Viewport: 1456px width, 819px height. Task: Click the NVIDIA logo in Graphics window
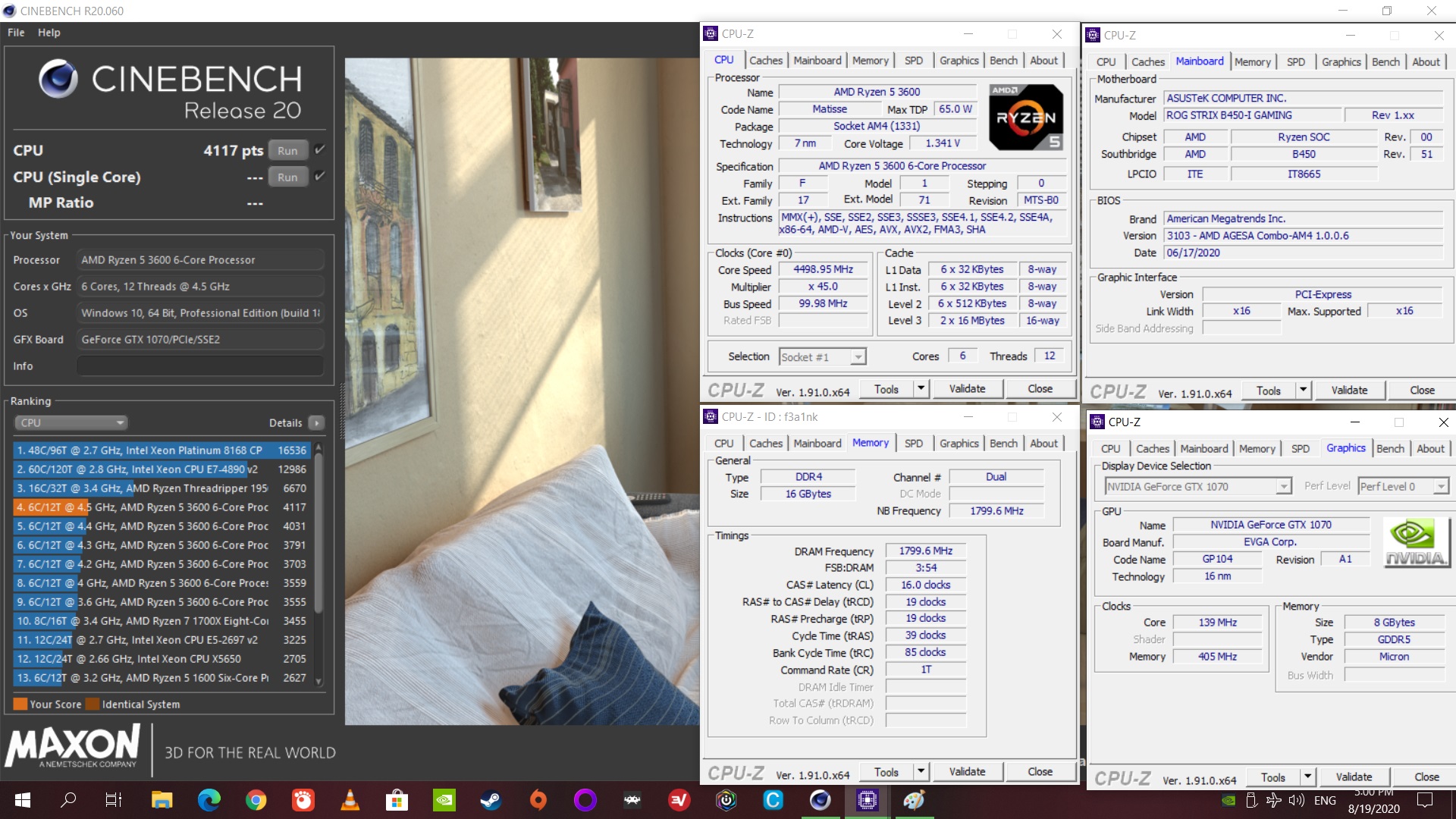coord(1416,542)
